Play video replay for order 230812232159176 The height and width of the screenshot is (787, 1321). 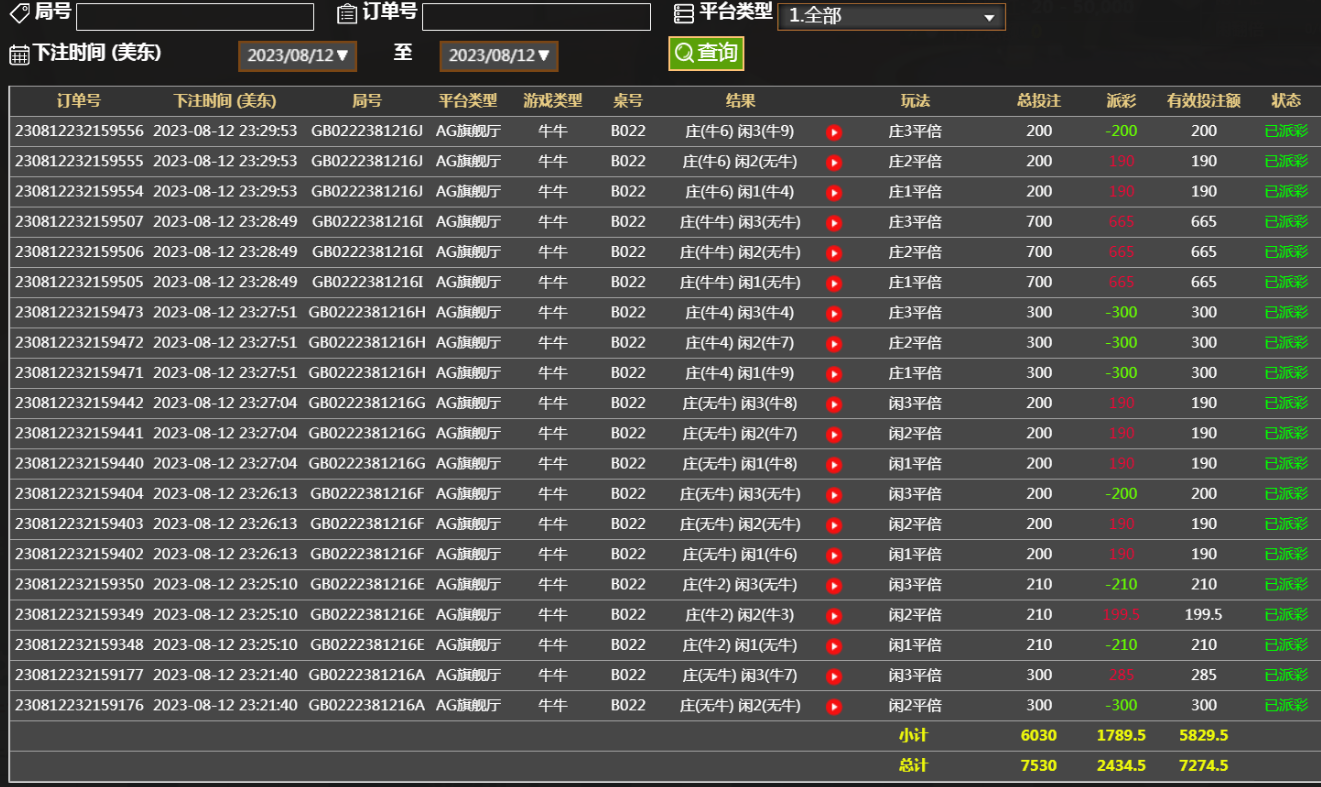click(x=834, y=706)
